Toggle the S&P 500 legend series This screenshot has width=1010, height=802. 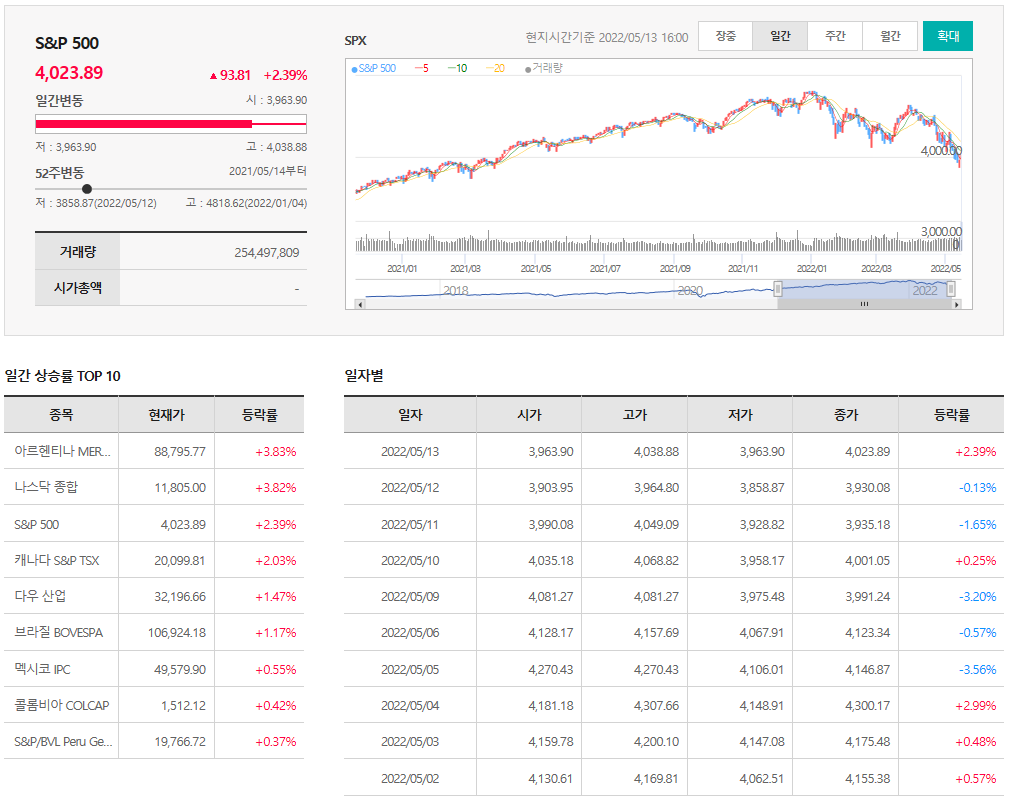[x=374, y=68]
